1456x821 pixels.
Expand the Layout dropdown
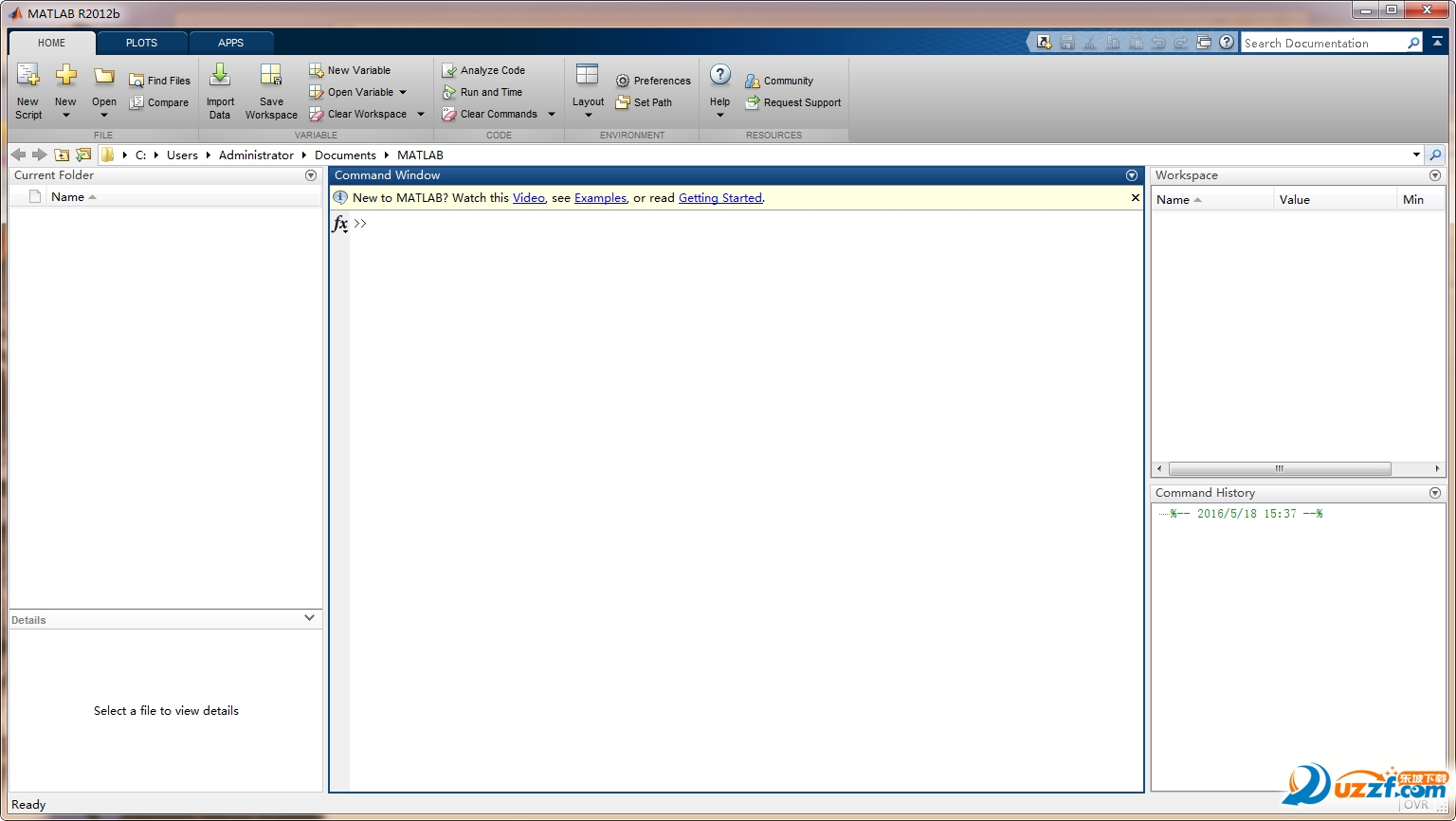click(x=588, y=116)
